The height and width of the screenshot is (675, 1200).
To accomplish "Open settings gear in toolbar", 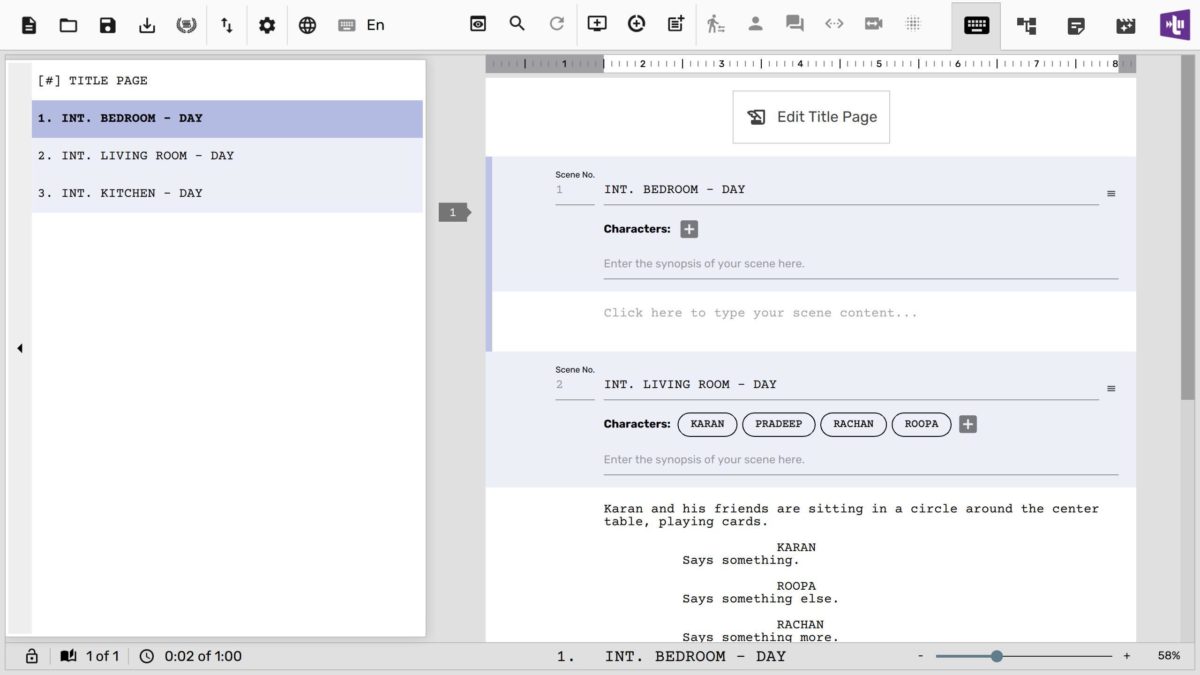I will (x=267, y=25).
